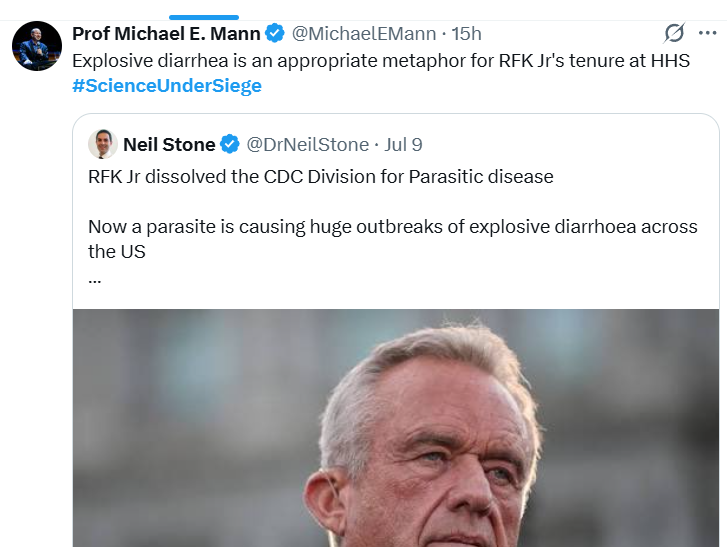
Task: Open Michael E. Mann's profile avatar
Action: (x=37, y=46)
